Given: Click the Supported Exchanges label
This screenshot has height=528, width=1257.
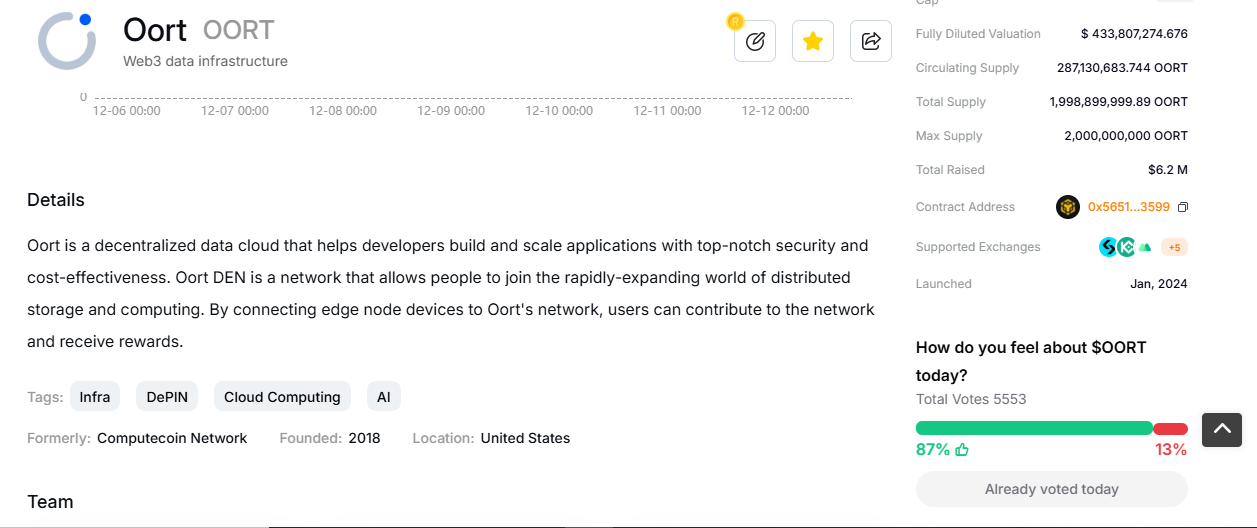Looking at the screenshot, I should [x=978, y=247].
